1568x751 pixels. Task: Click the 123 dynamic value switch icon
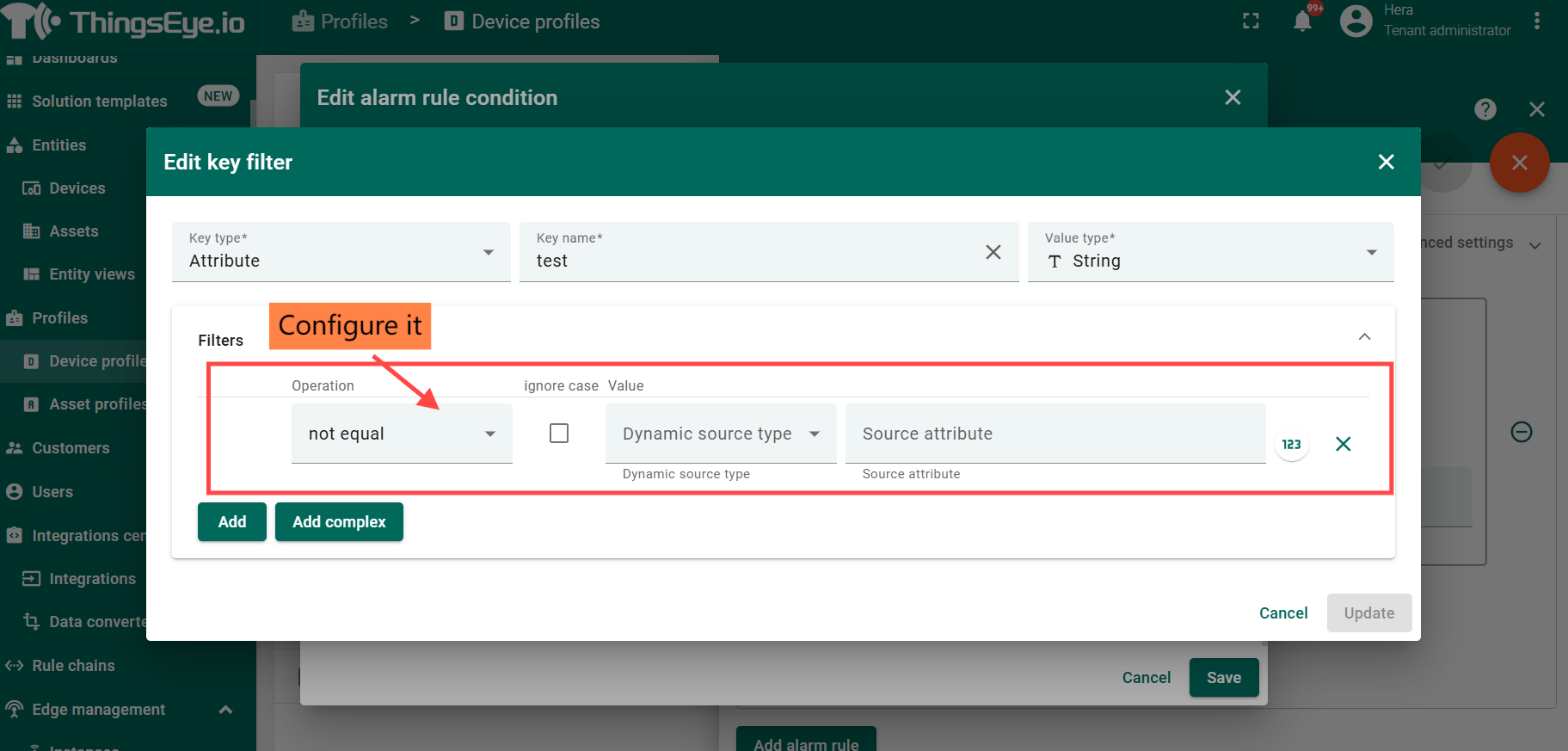(x=1291, y=444)
